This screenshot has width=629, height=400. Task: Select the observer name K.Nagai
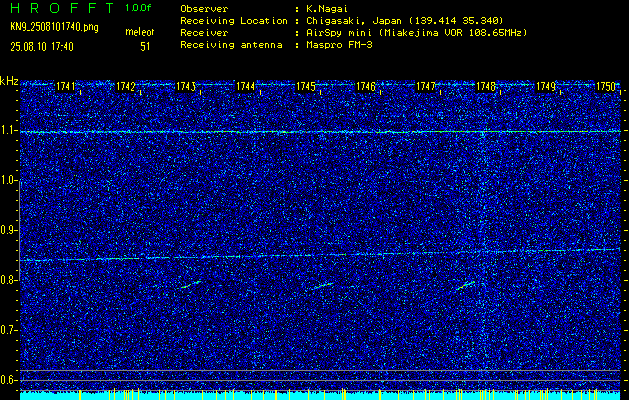click(327, 9)
